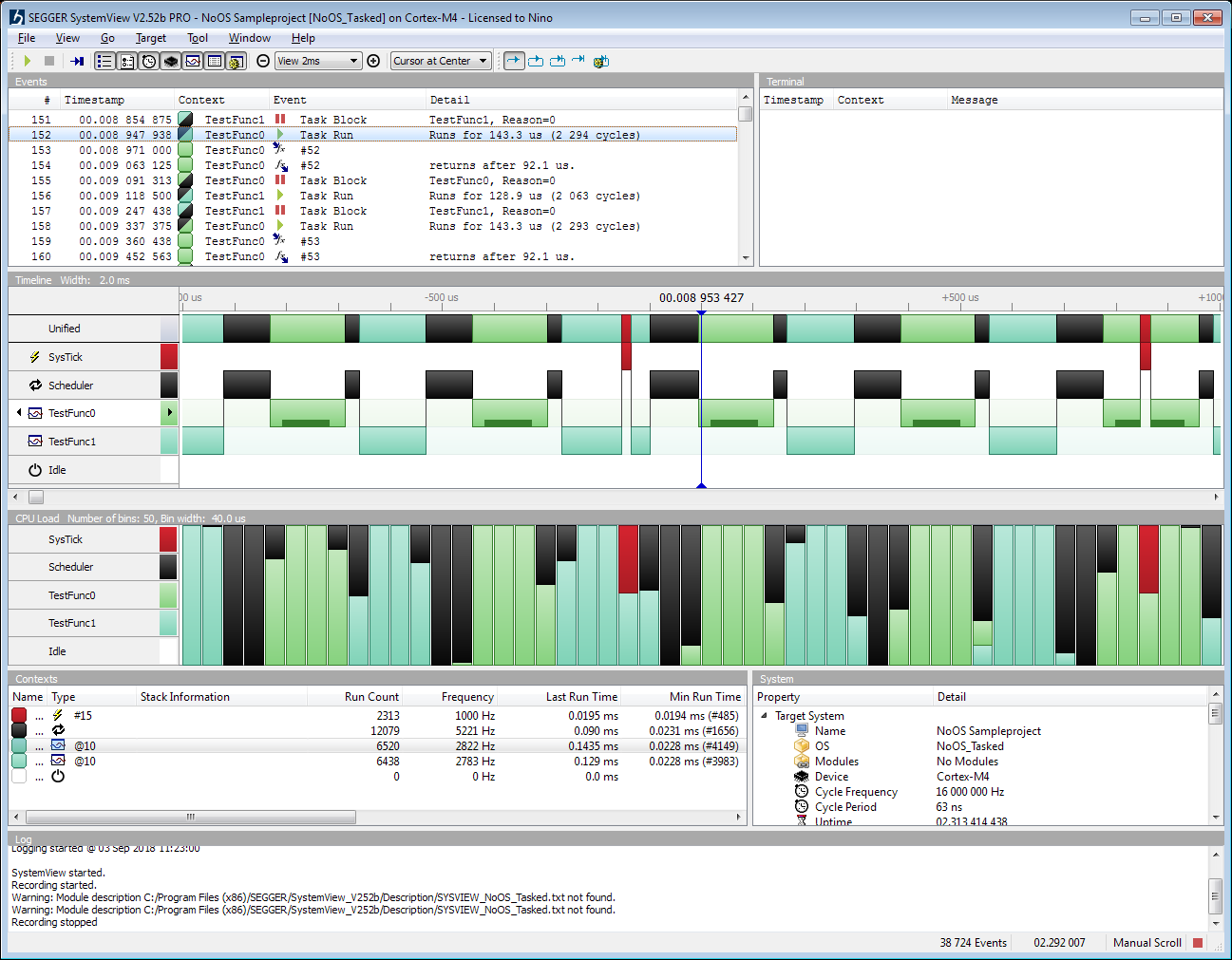Toggle the CPU Load window (chip icon)

point(171,61)
